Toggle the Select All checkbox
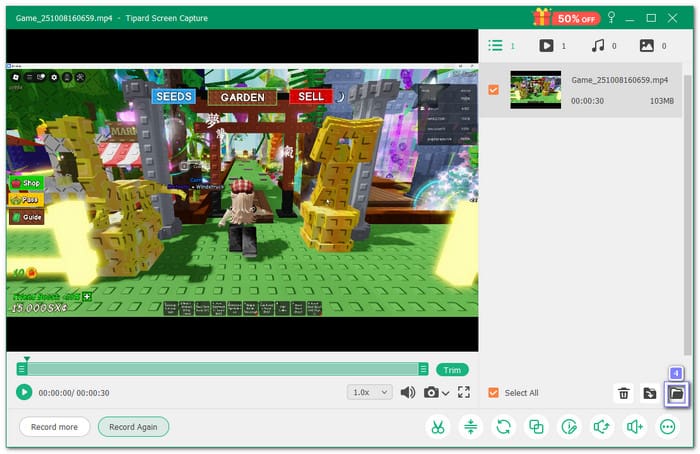 (x=493, y=393)
